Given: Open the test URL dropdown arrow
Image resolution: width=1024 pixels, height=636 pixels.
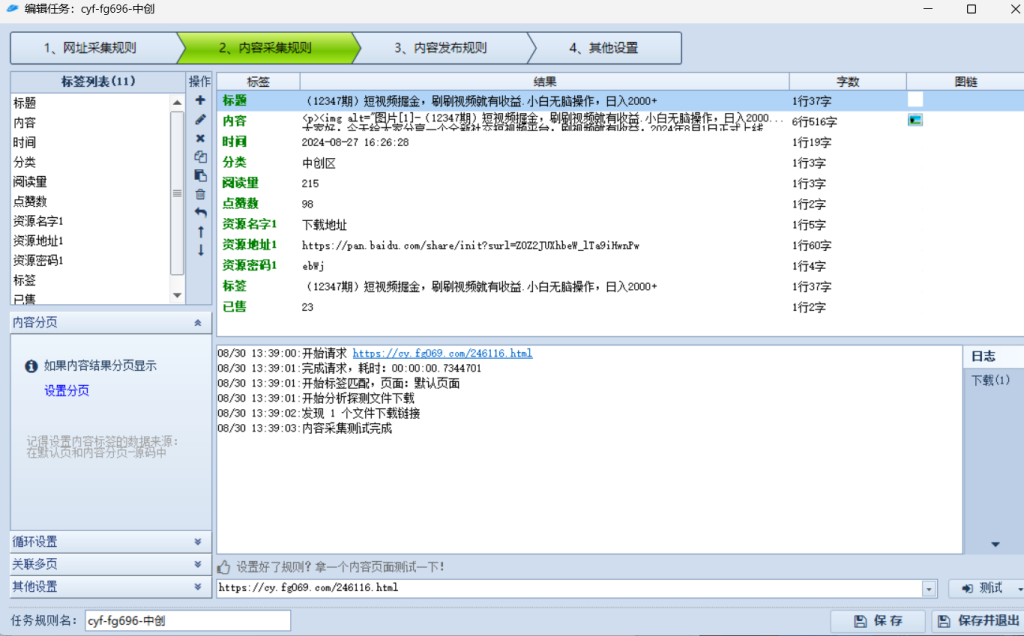Looking at the screenshot, I should [x=929, y=588].
